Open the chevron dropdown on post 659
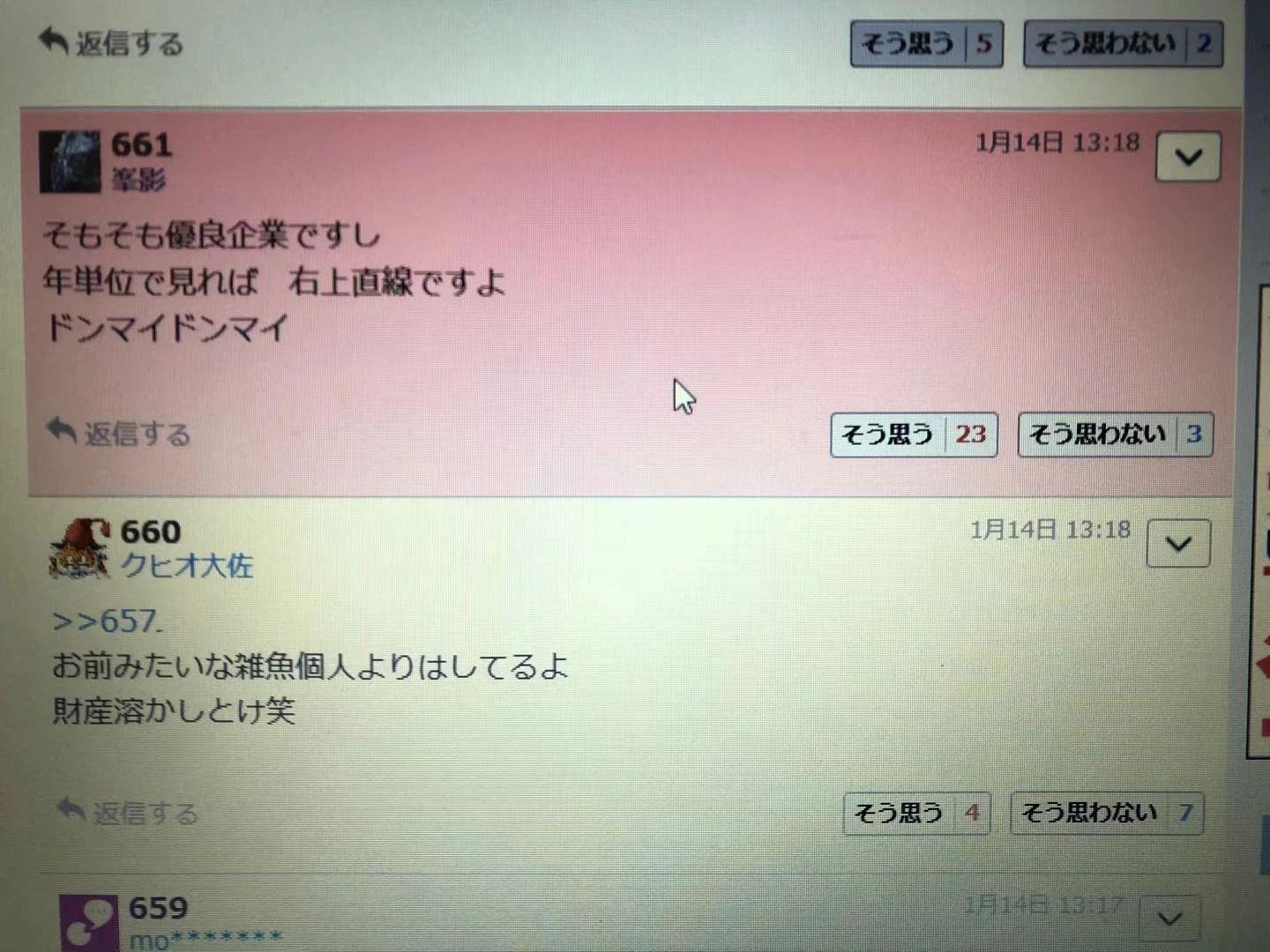Image resolution: width=1270 pixels, height=952 pixels. point(1169,919)
